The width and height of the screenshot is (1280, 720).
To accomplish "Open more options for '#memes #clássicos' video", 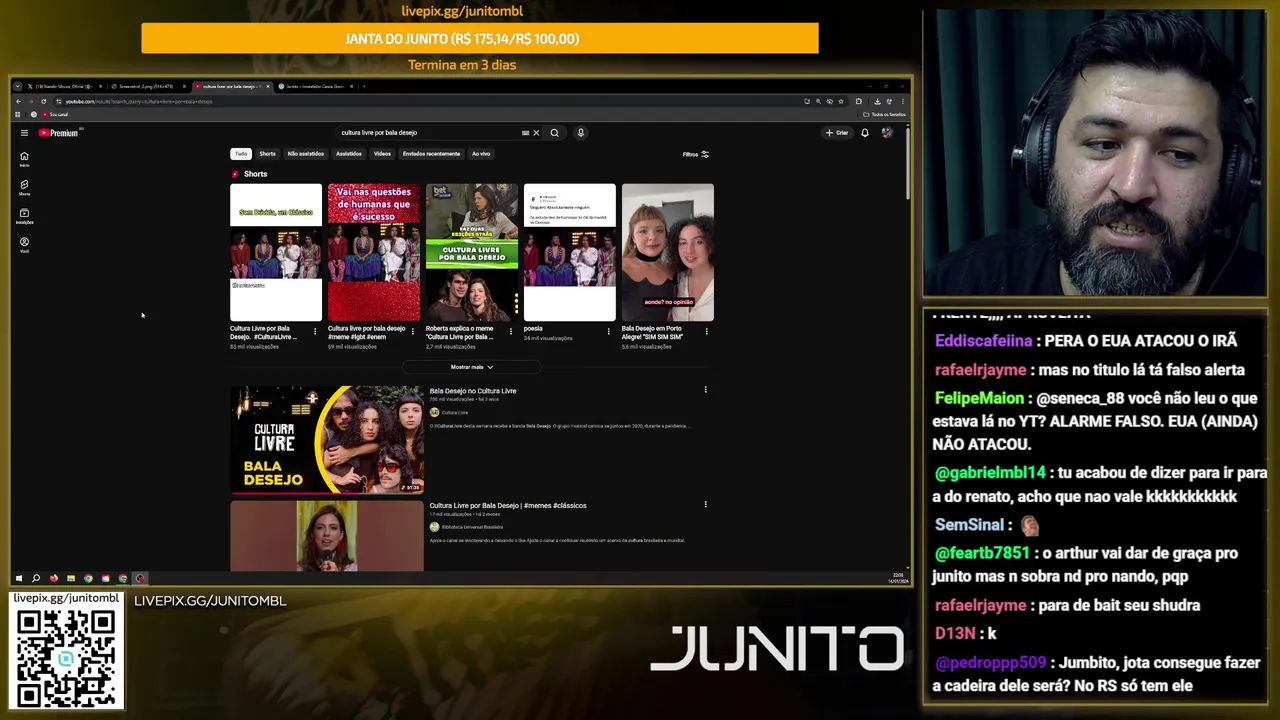I will click(x=705, y=504).
